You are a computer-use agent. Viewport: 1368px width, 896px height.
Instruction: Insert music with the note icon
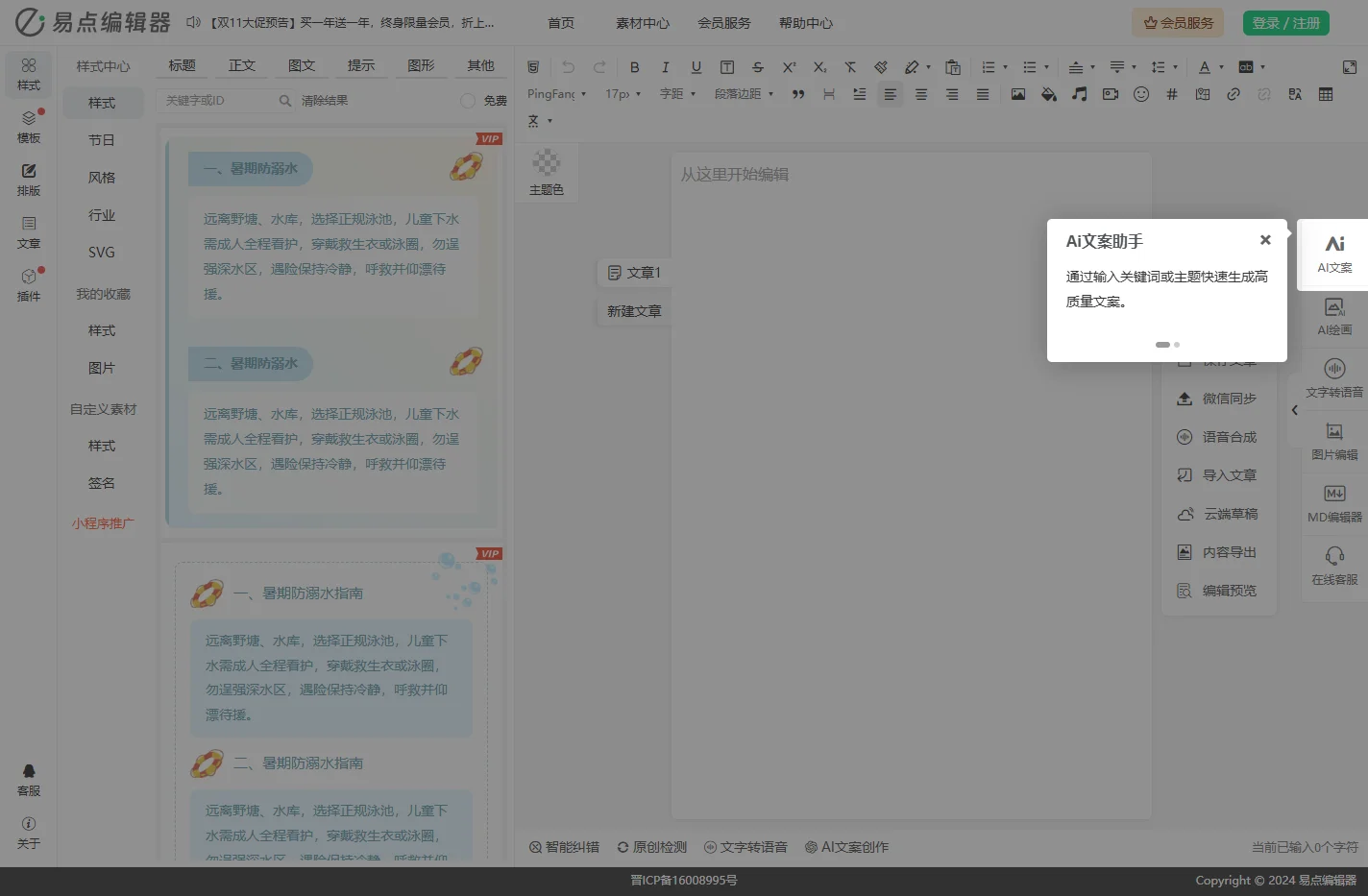(1080, 94)
